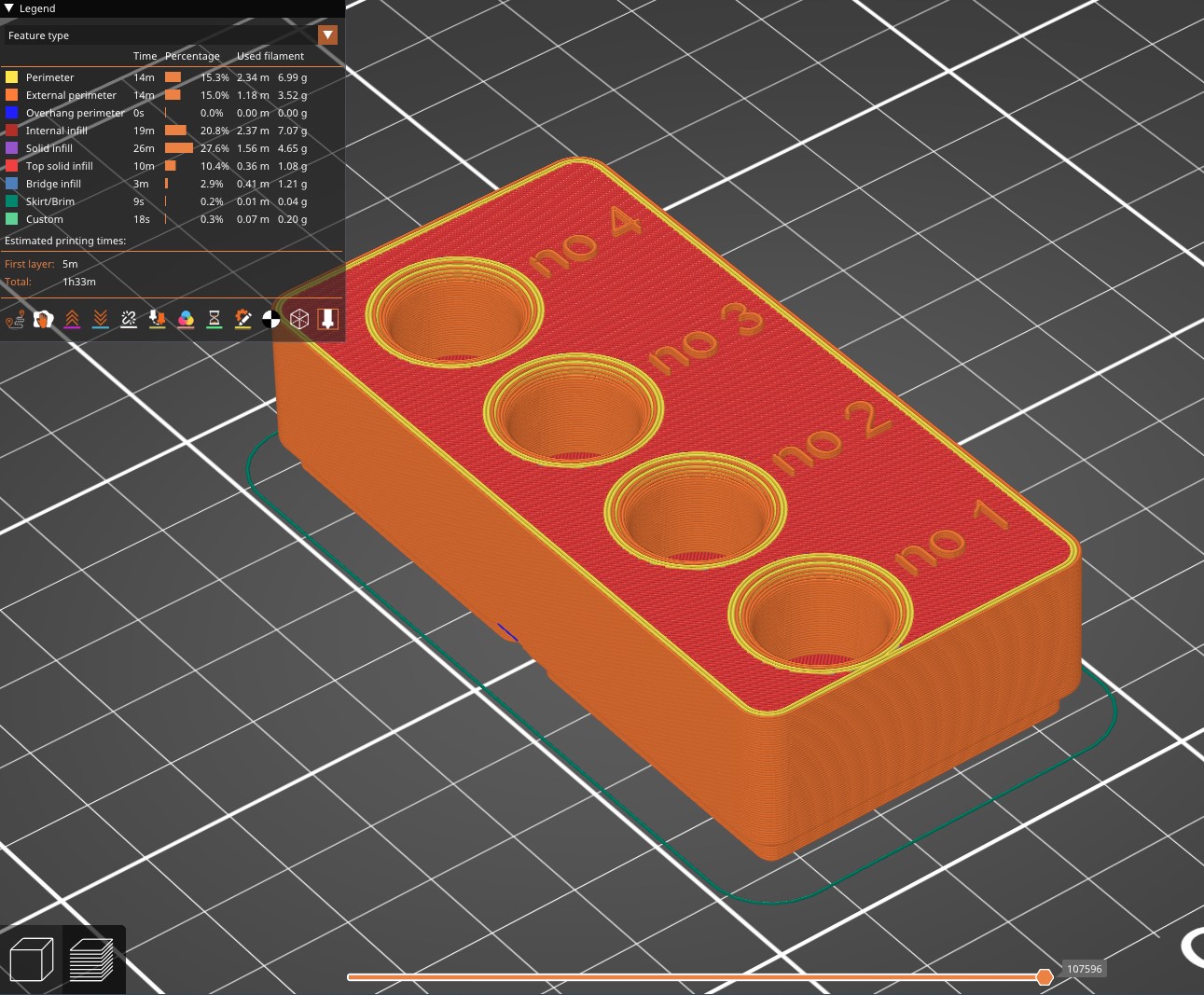The height and width of the screenshot is (995, 1204).
Task: Open the Feature type dropdown arrow
Action: click(327, 35)
